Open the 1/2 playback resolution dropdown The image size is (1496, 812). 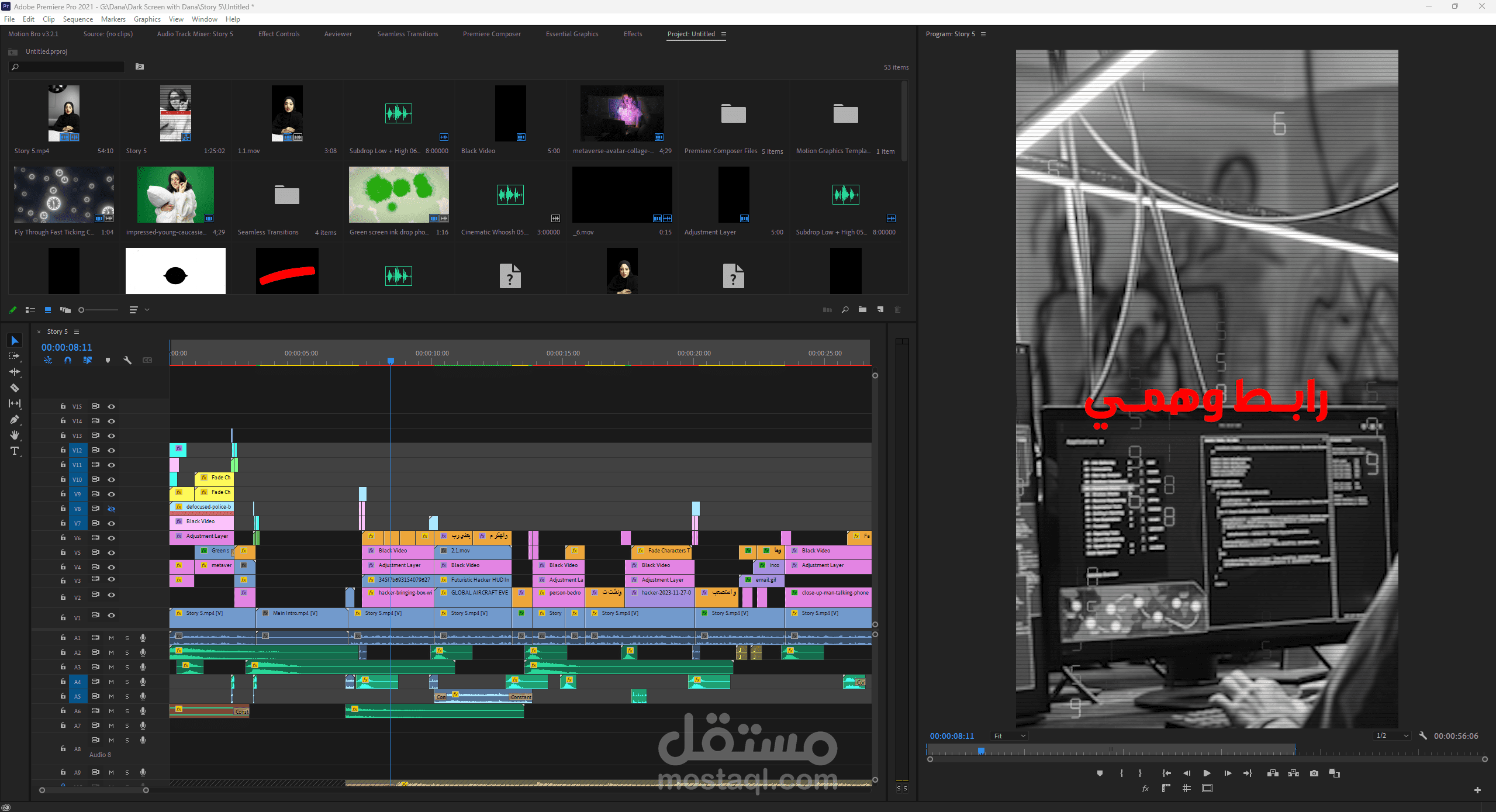coord(1393,735)
